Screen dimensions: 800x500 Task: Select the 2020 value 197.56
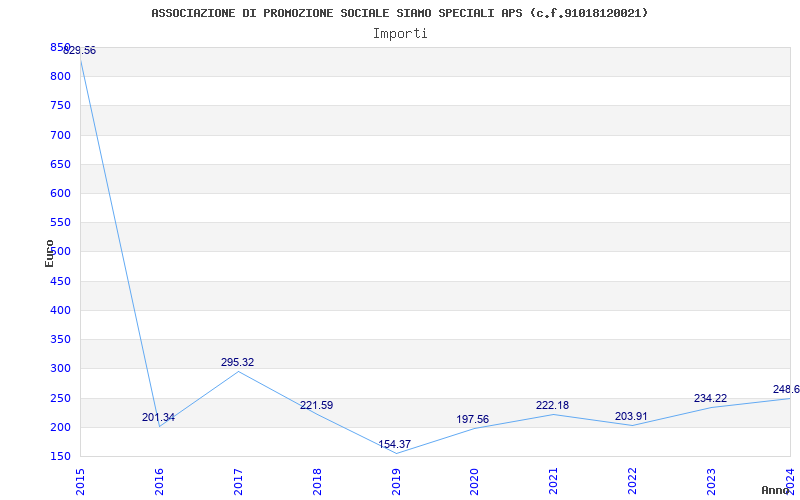(473, 420)
